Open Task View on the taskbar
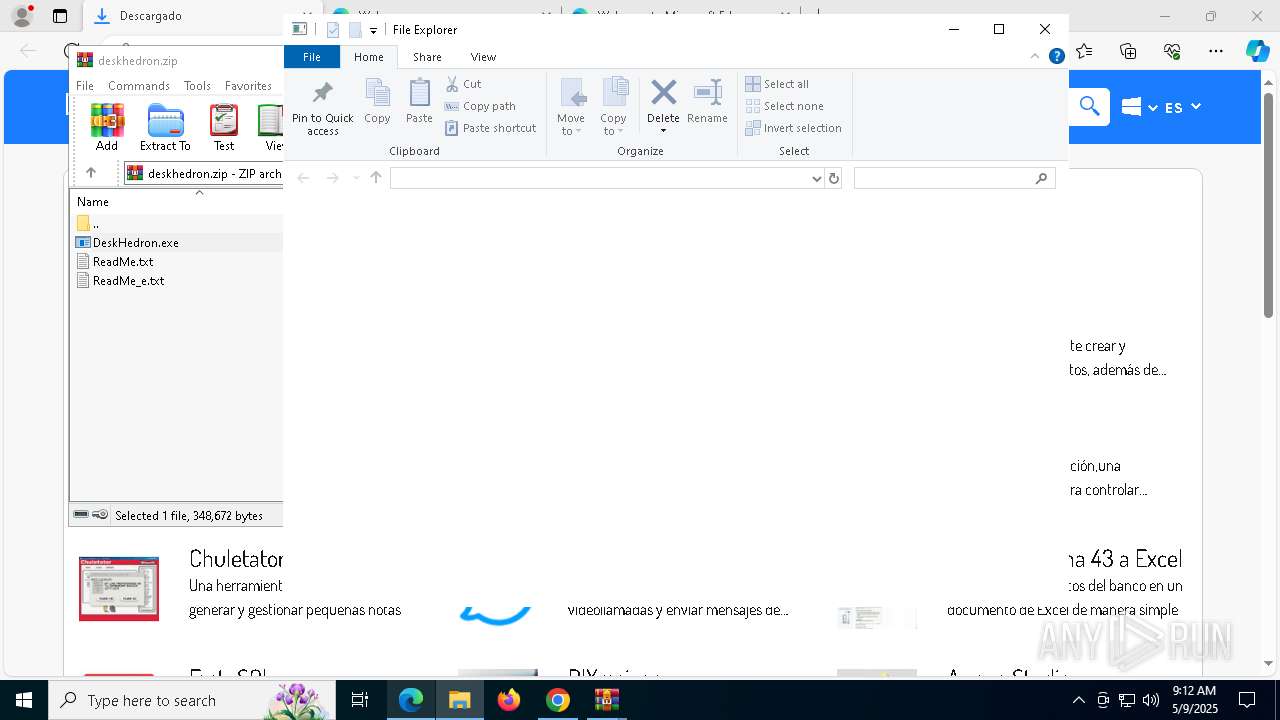Screen dimensions: 1280x720 click(x=360, y=700)
